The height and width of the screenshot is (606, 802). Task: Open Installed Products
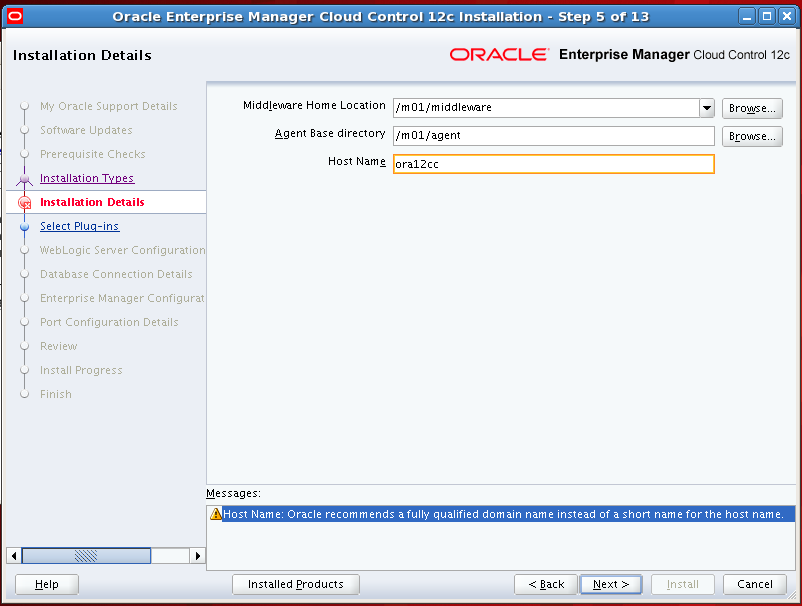point(296,584)
